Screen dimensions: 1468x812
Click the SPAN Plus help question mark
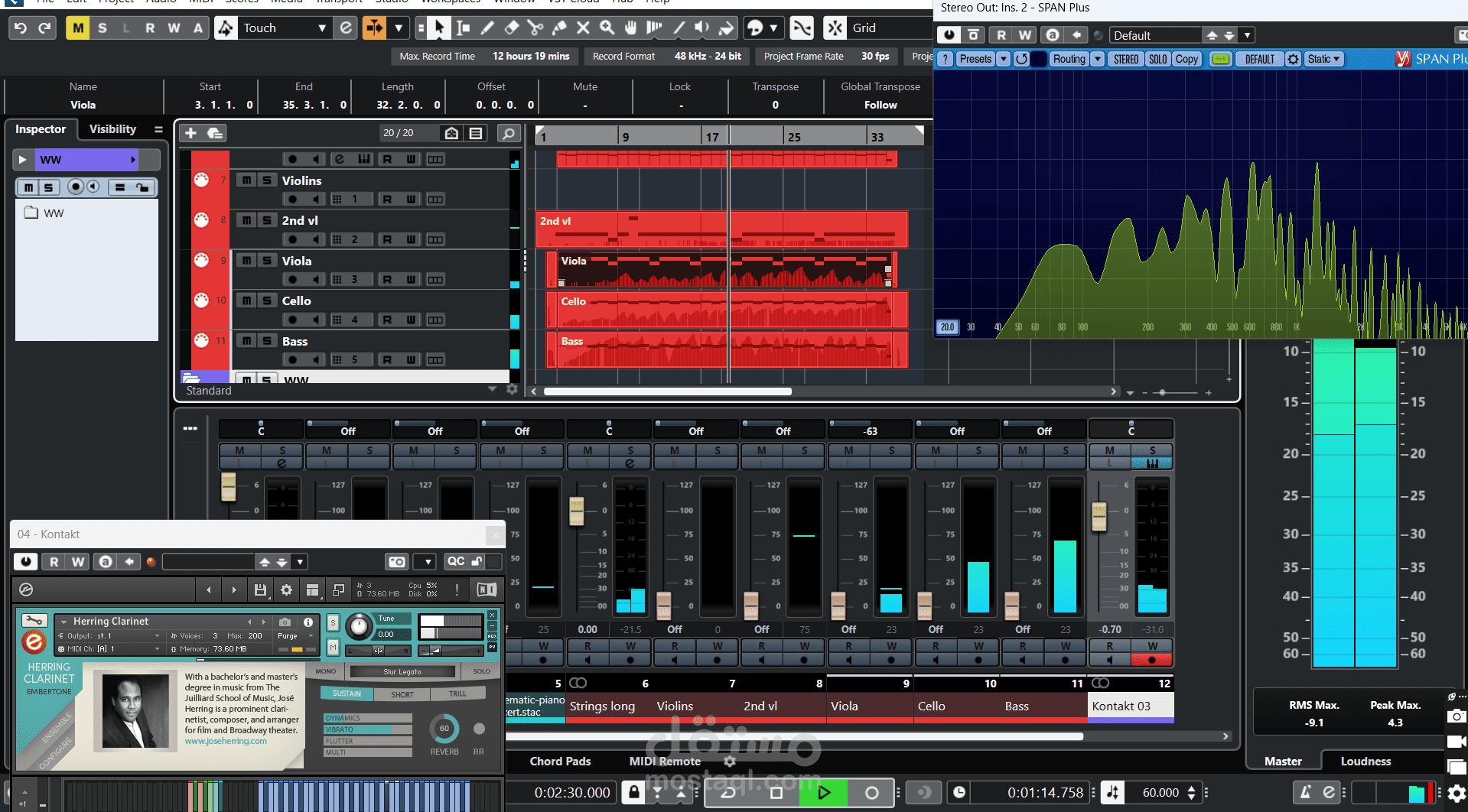[x=946, y=59]
